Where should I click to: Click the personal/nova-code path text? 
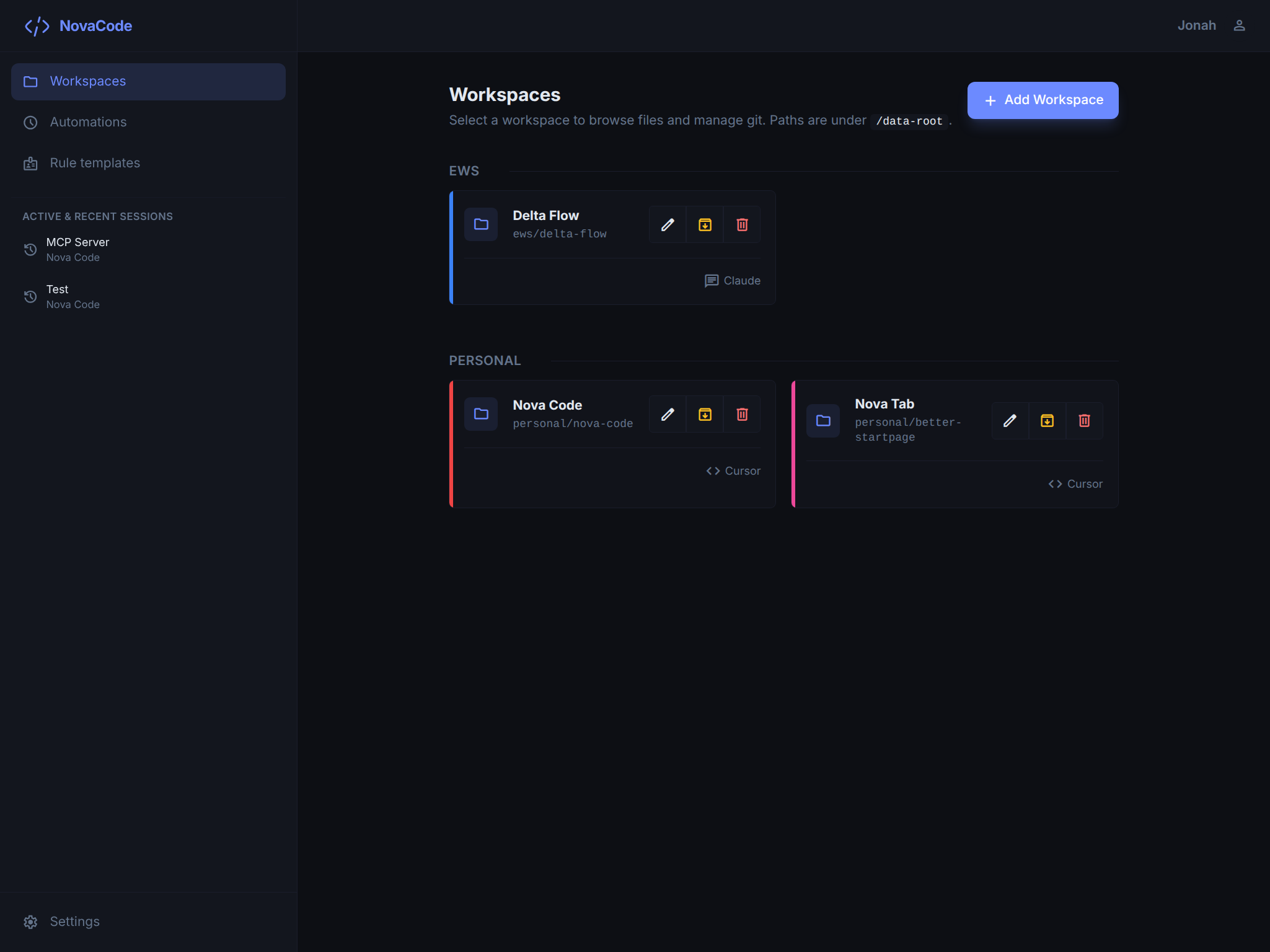tap(573, 424)
